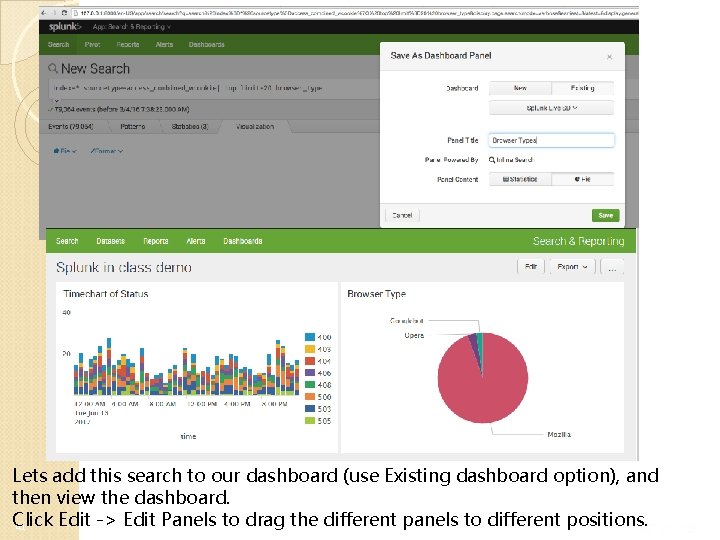Open Alerts in the lower dashboard nav
This screenshot has width=720, height=540.
point(196,241)
